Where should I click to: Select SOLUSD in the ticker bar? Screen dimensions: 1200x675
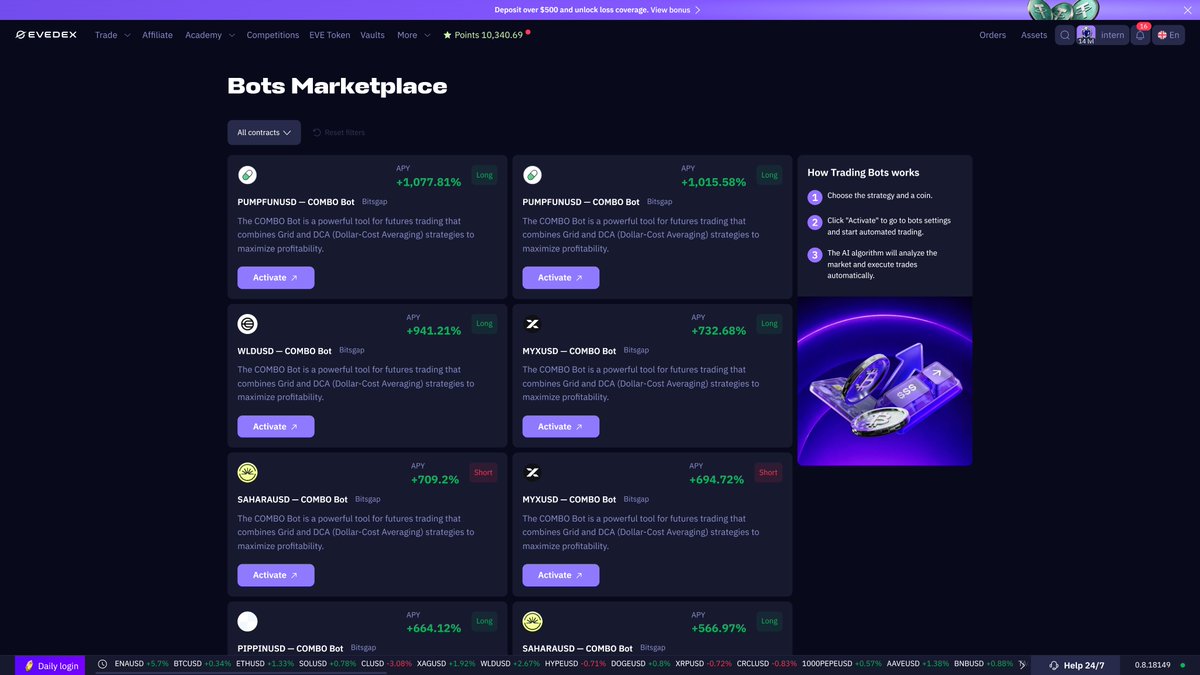(x=327, y=665)
